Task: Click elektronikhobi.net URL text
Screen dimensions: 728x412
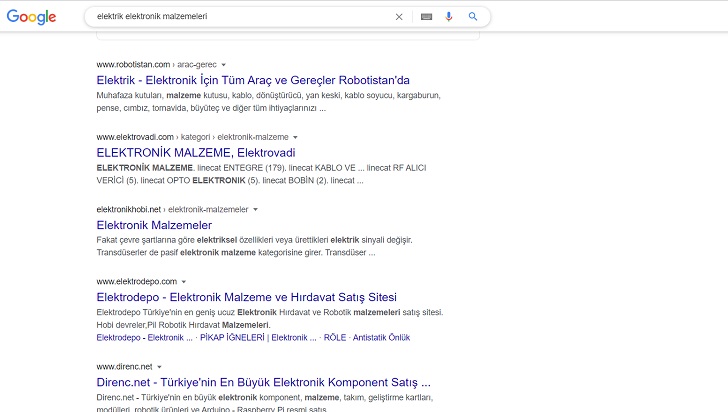Action: pyautogui.click(x=129, y=209)
